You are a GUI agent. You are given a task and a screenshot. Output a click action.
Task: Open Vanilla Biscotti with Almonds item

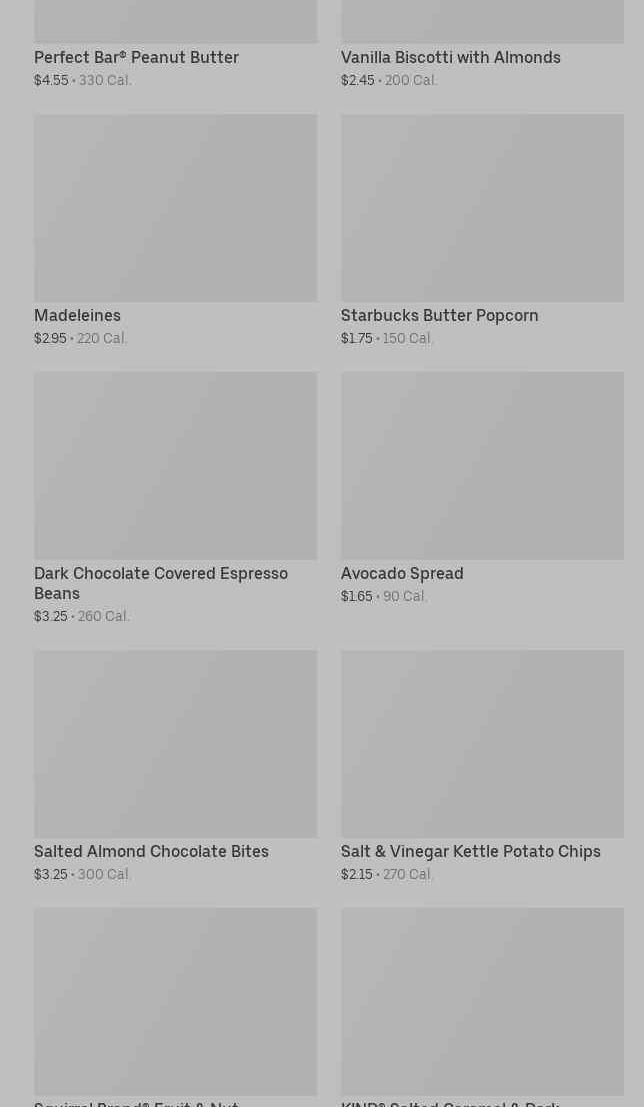click(450, 58)
